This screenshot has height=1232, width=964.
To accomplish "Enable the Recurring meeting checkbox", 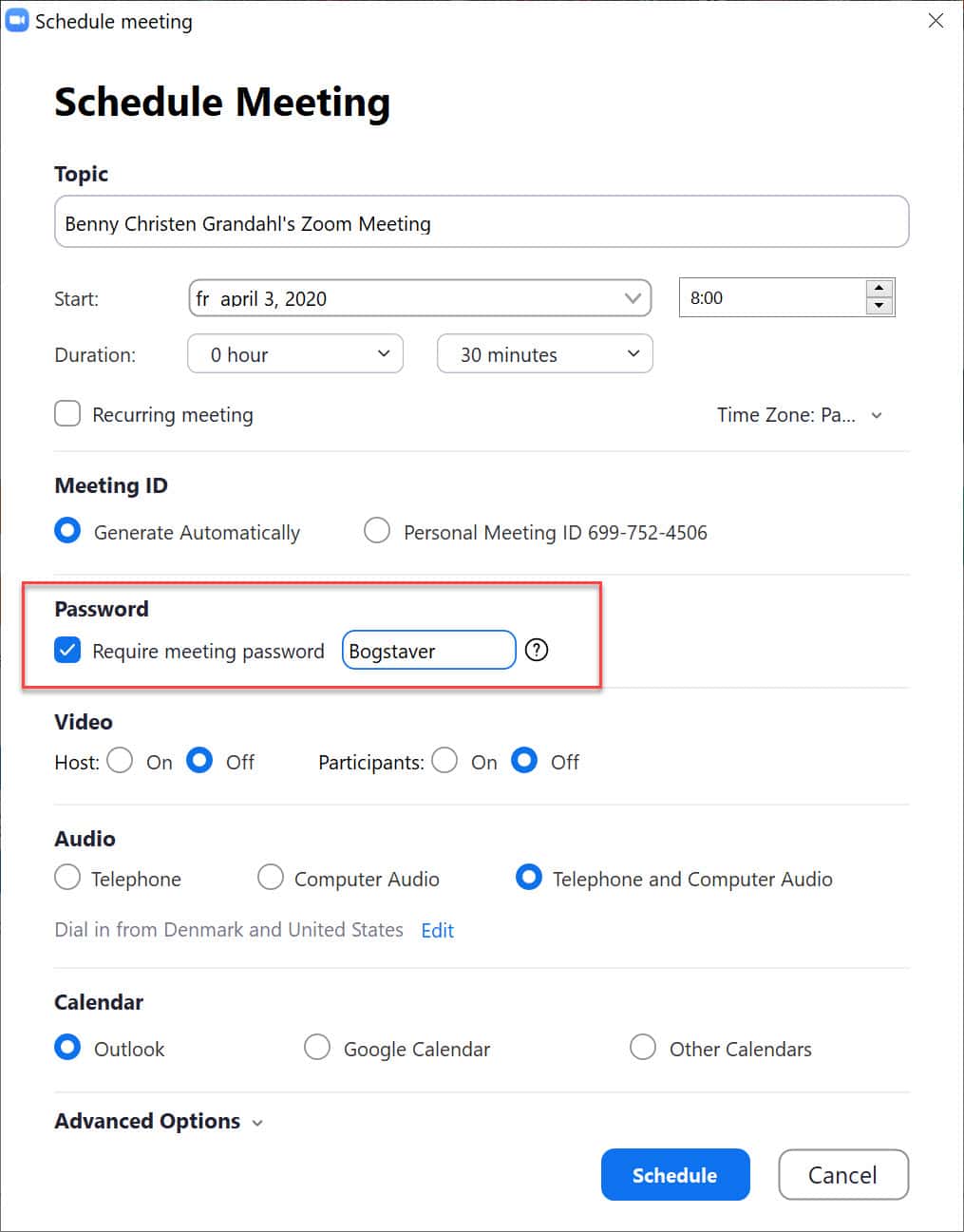I will [x=67, y=414].
